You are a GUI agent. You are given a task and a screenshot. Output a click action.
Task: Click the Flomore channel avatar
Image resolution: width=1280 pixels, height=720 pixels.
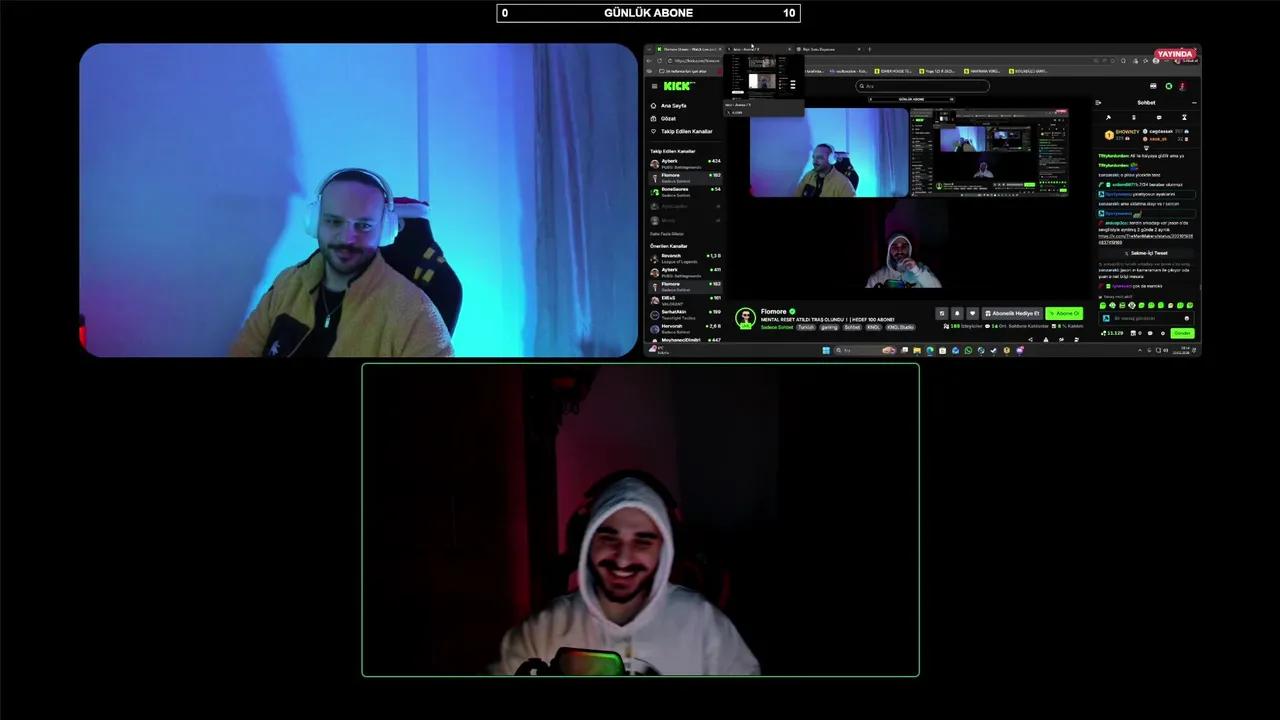click(x=745, y=319)
